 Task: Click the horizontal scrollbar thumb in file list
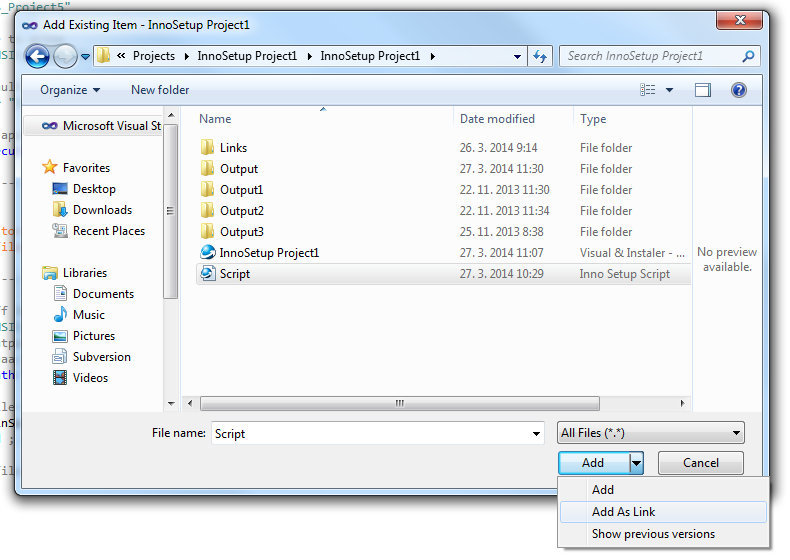click(400, 403)
